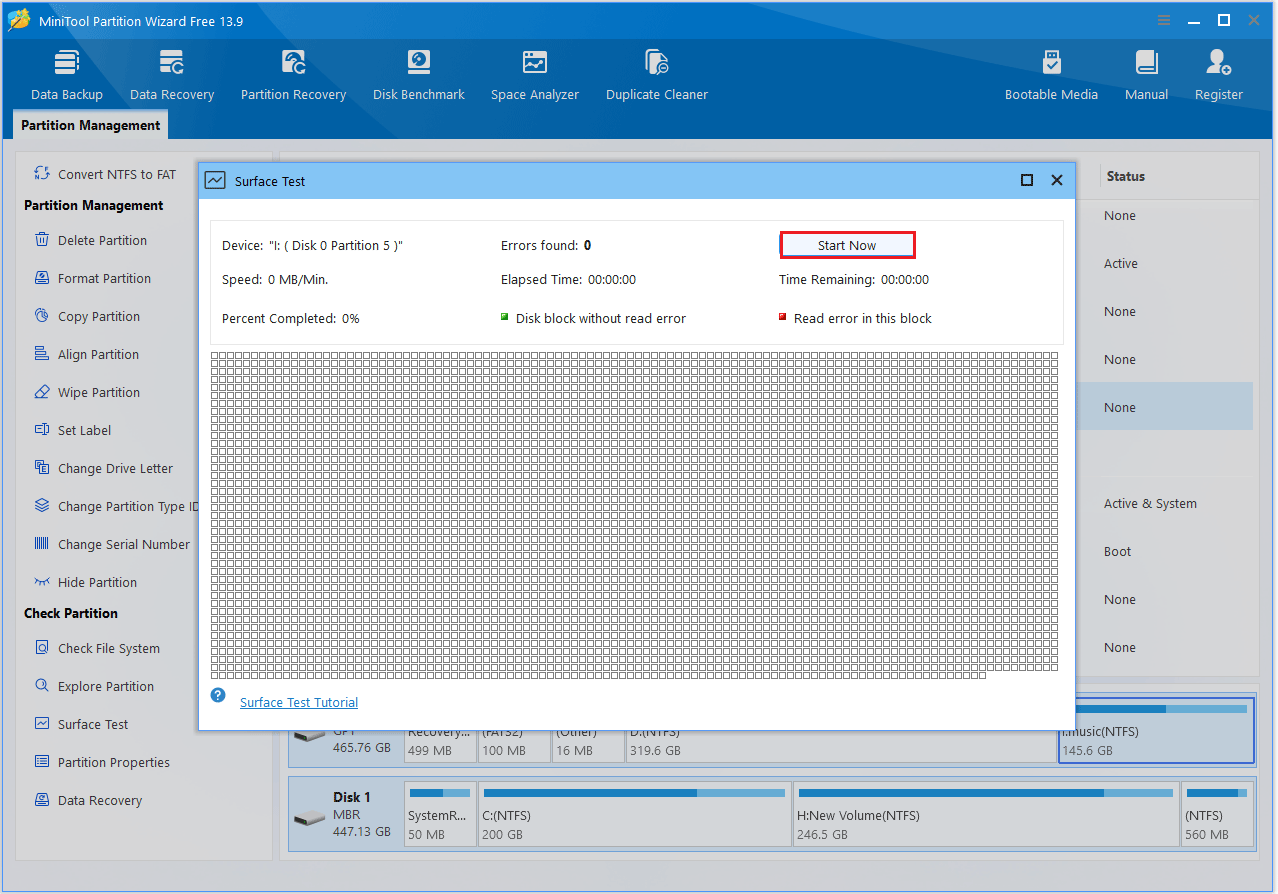The image size is (1278, 894).
Task: Select the row with Boot status
Action: (x=1166, y=551)
